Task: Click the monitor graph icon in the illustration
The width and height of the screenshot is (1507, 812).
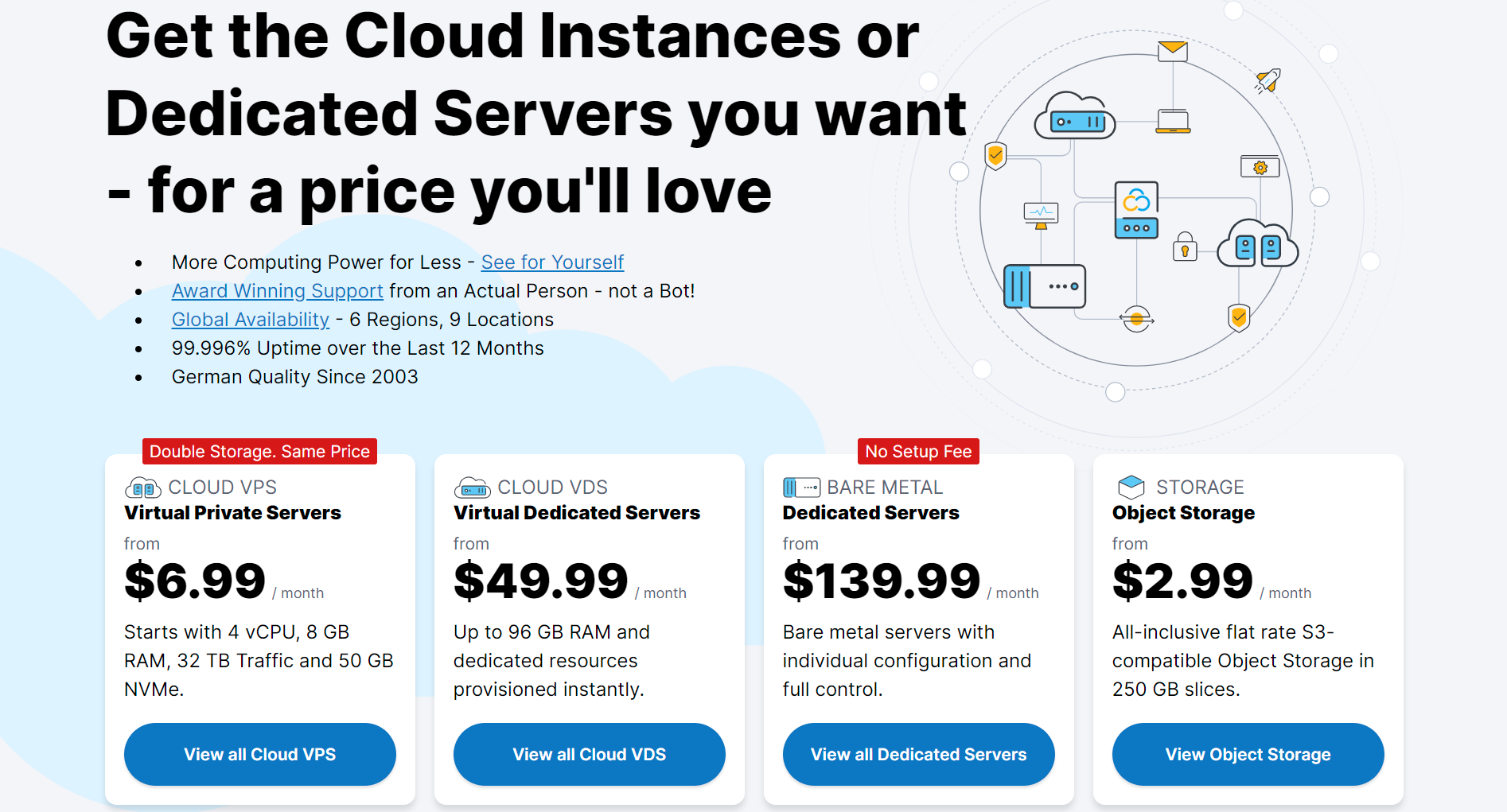Action: tap(1039, 213)
